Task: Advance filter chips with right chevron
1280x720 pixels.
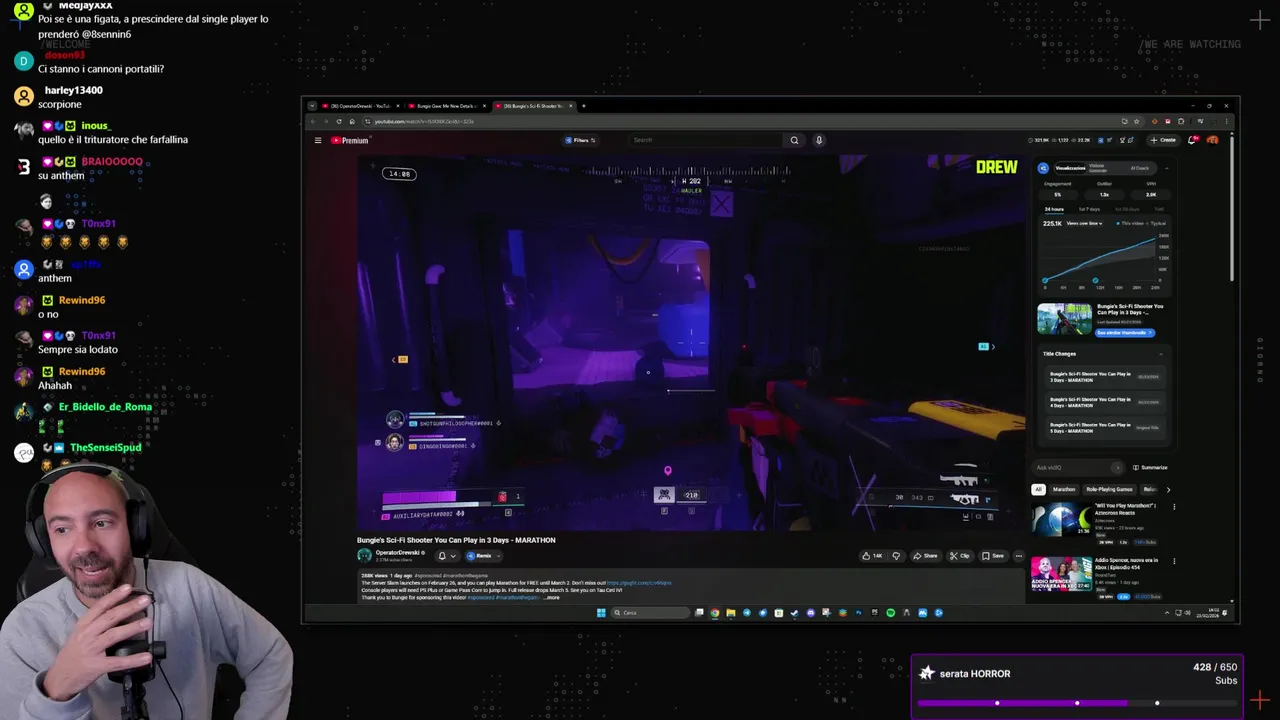Action: [x=1168, y=490]
